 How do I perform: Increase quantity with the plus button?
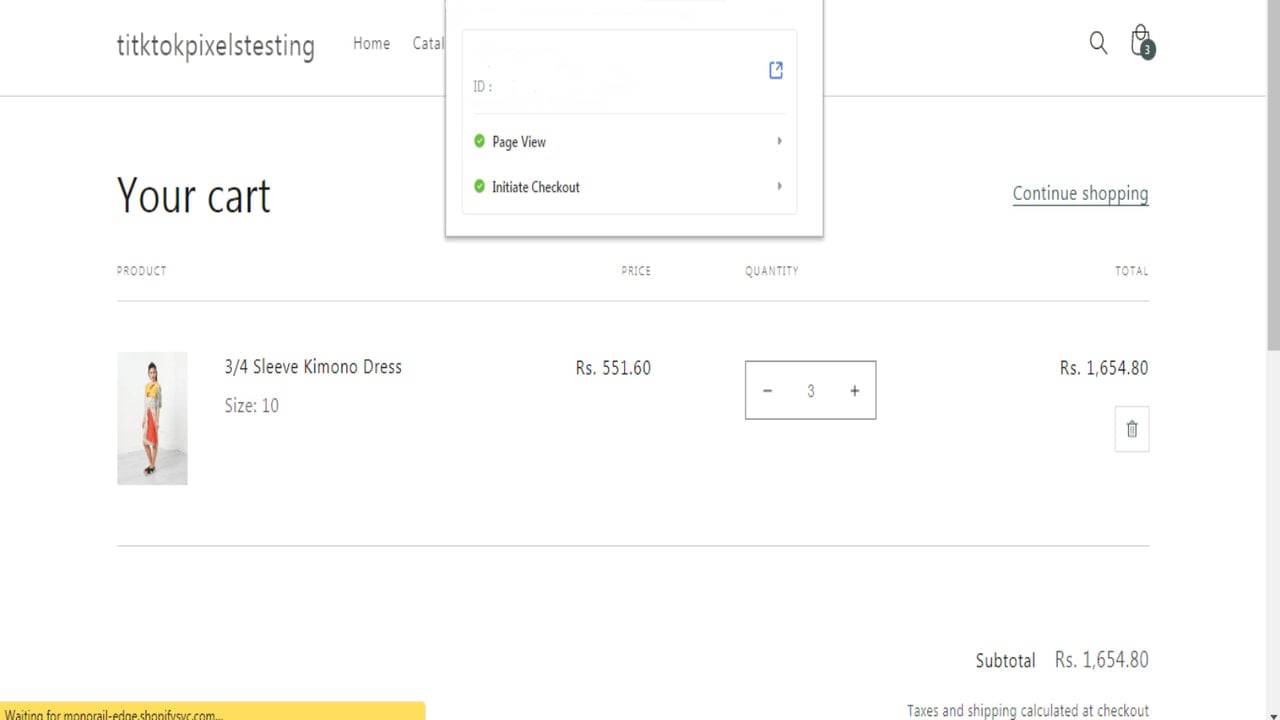[854, 391]
